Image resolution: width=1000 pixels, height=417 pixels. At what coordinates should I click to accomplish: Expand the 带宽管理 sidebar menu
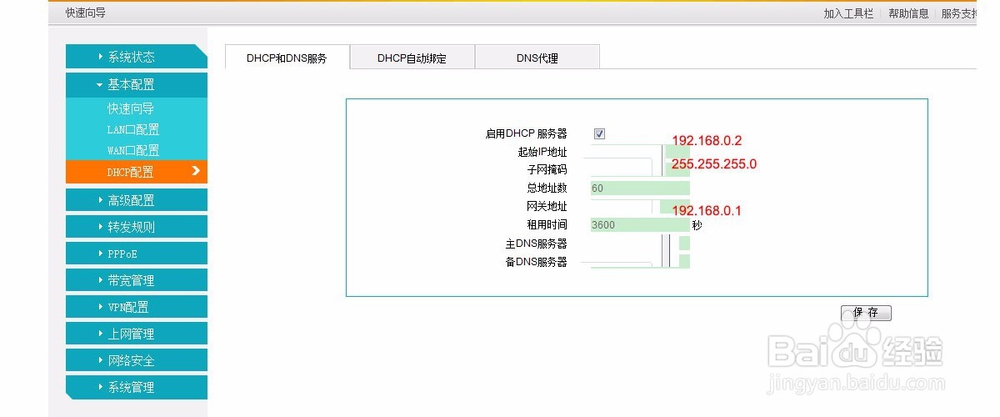136,281
